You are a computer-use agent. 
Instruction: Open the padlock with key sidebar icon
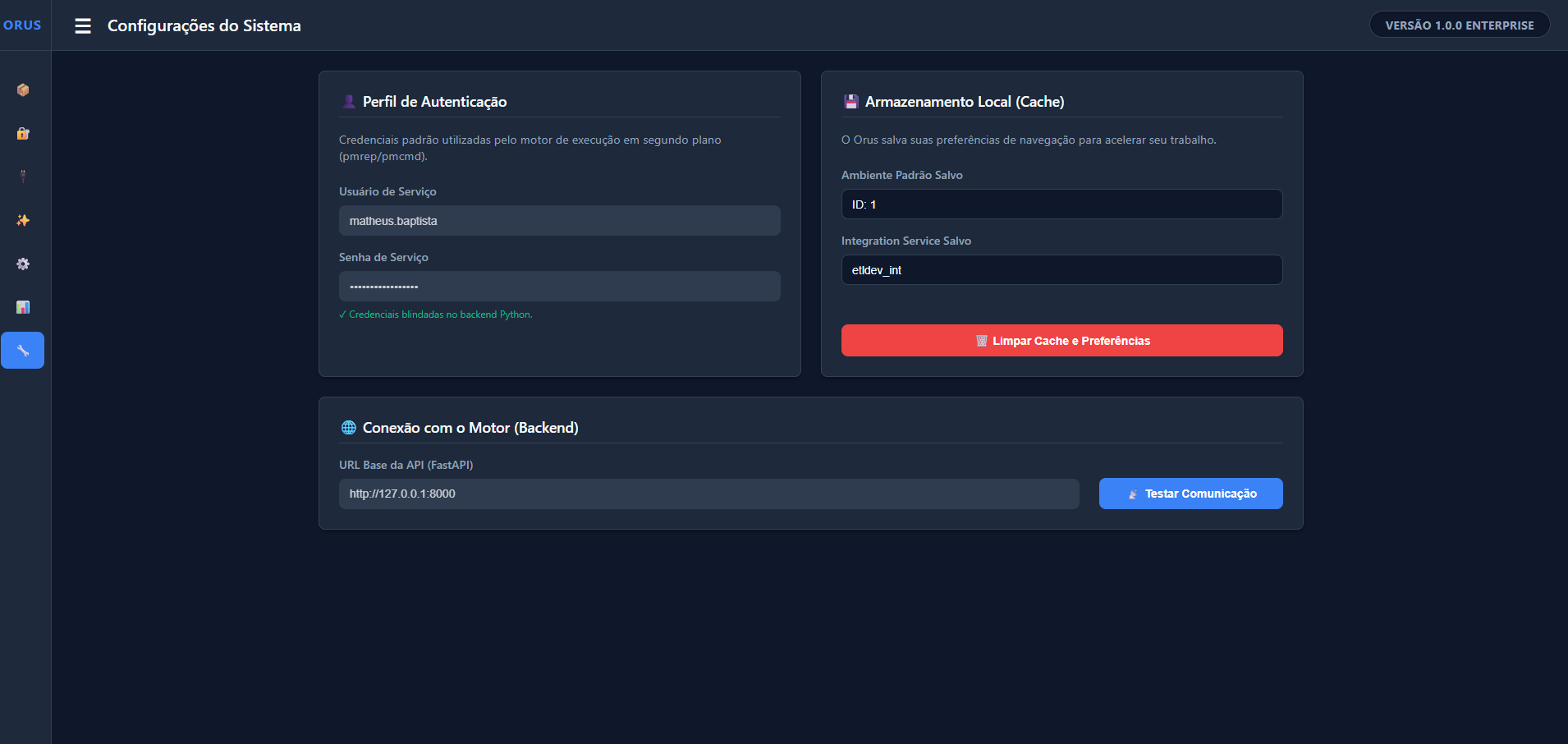pos(23,133)
